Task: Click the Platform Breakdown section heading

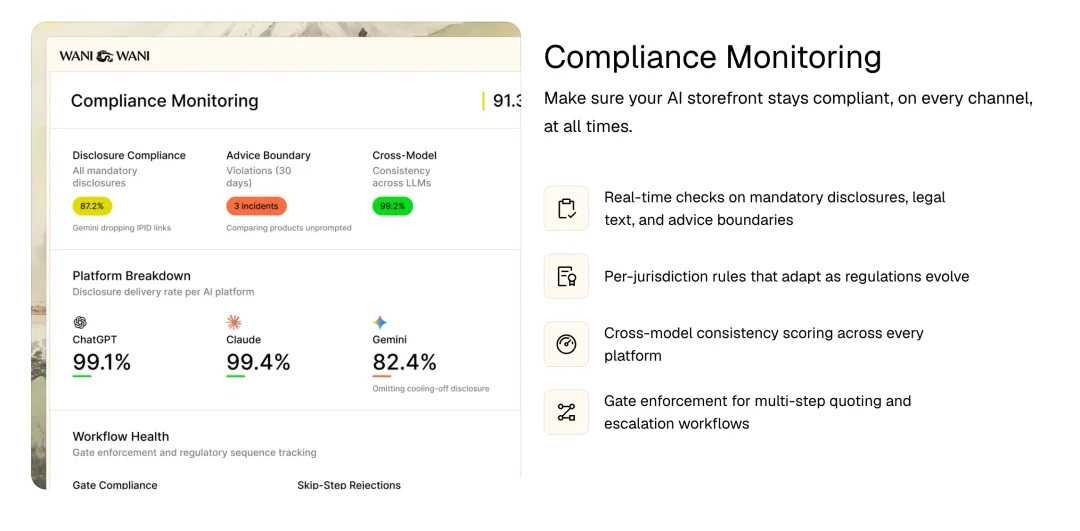Action: point(132,276)
